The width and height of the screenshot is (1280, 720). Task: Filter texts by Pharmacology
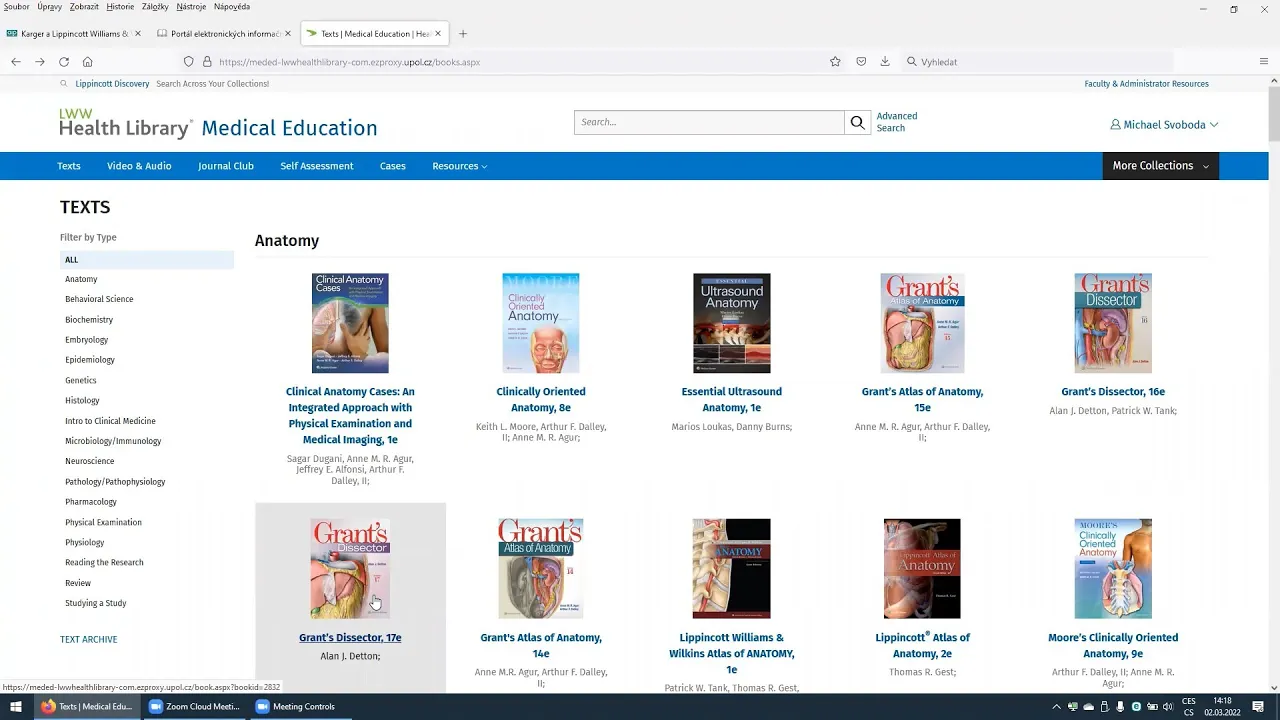[x=91, y=502]
